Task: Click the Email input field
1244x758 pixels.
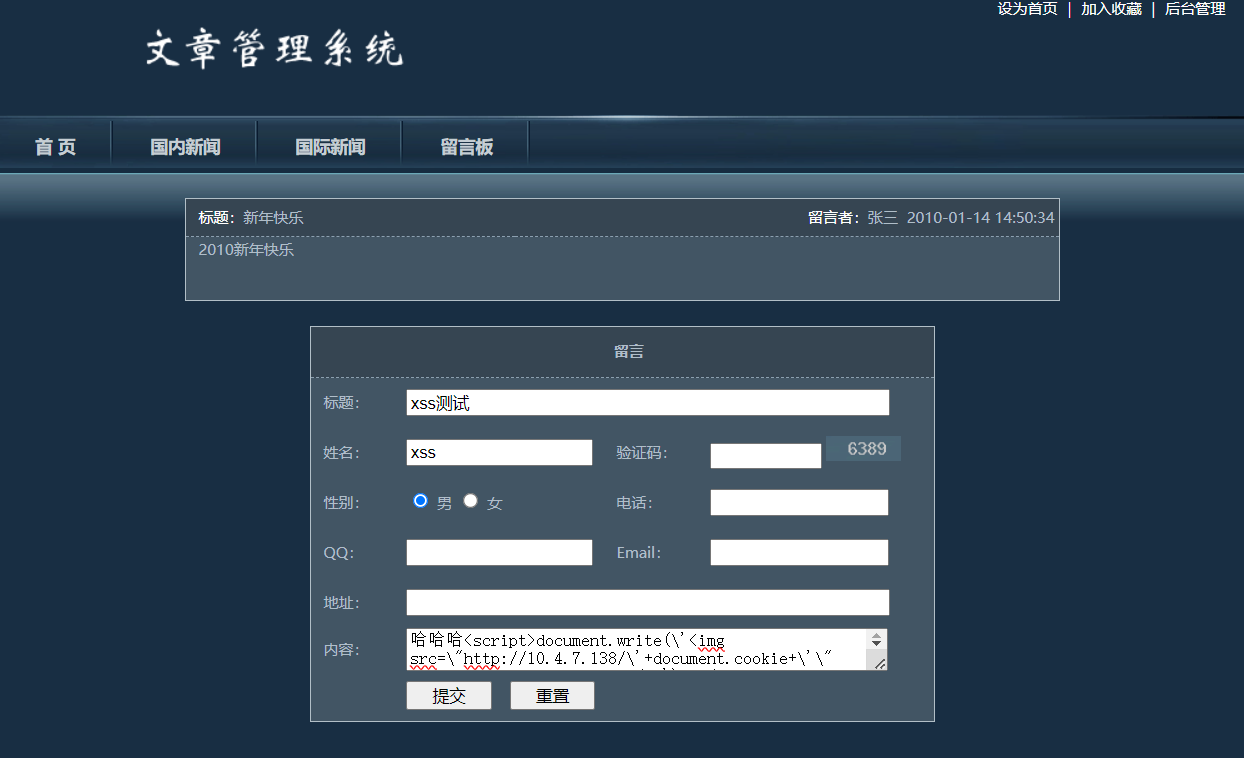Action: [799, 552]
